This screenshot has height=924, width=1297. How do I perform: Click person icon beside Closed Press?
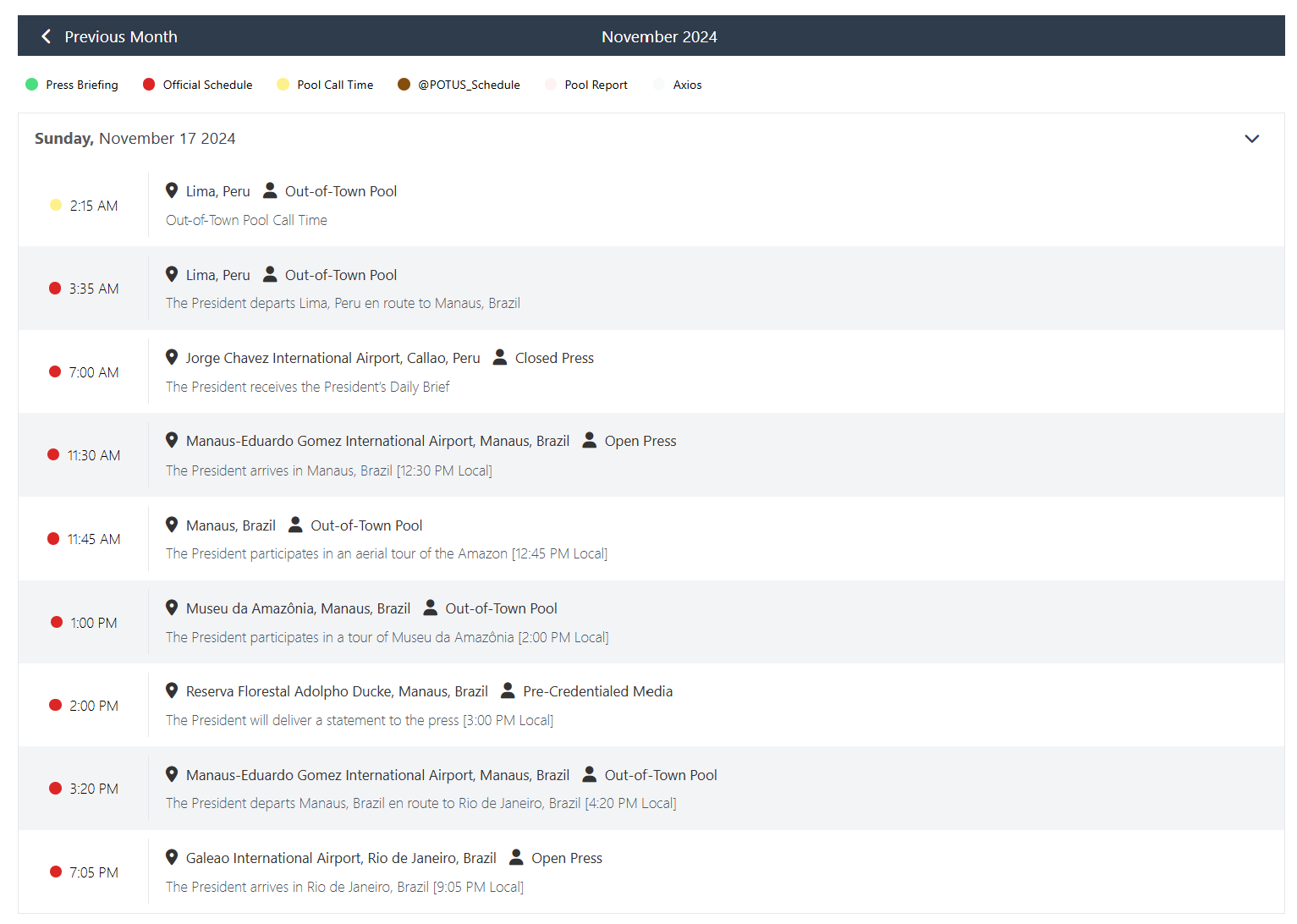click(500, 357)
